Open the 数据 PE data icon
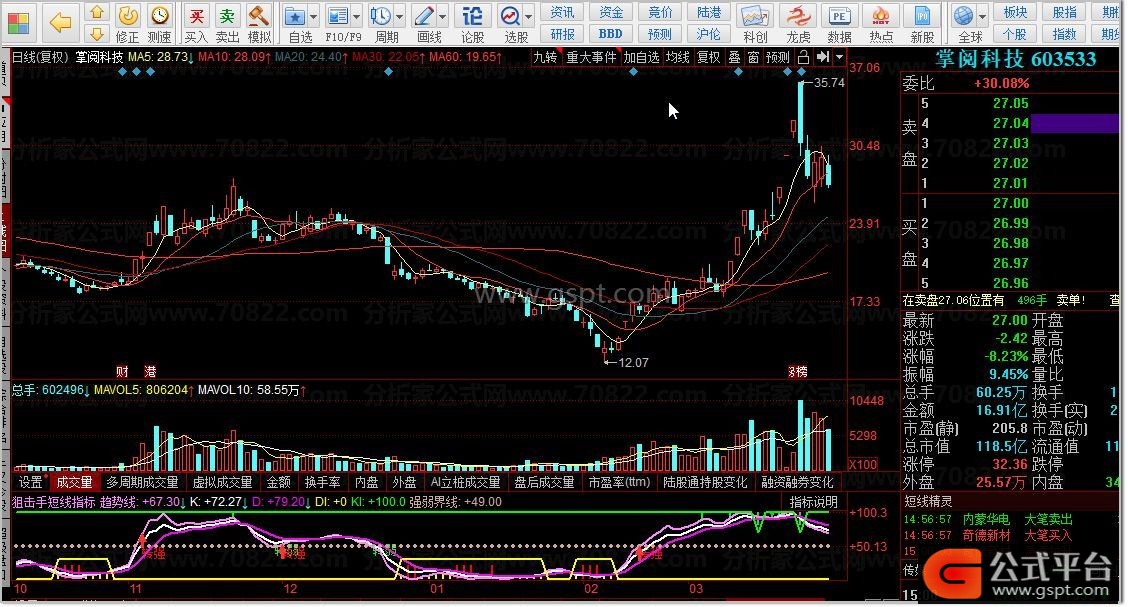The height and width of the screenshot is (607, 1128). tap(840, 23)
